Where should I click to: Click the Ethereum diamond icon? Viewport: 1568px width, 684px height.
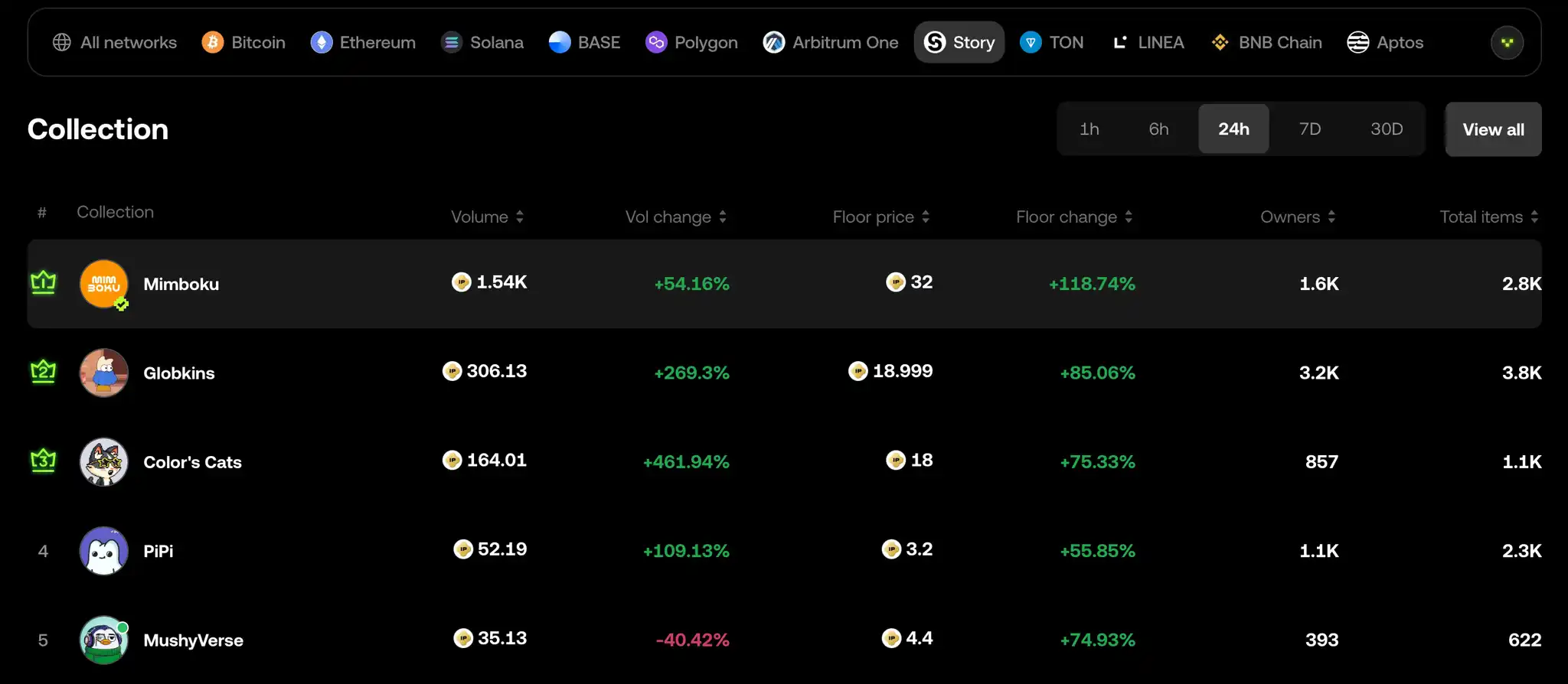pyautogui.click(x=321, y=42)
